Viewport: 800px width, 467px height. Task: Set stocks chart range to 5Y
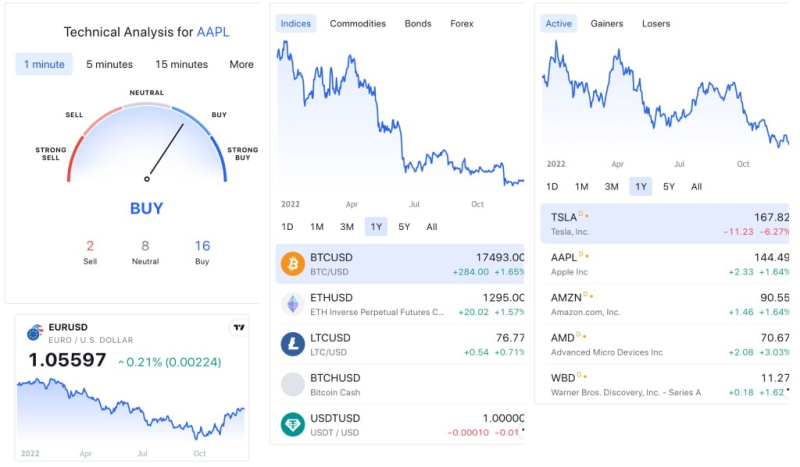669,187
